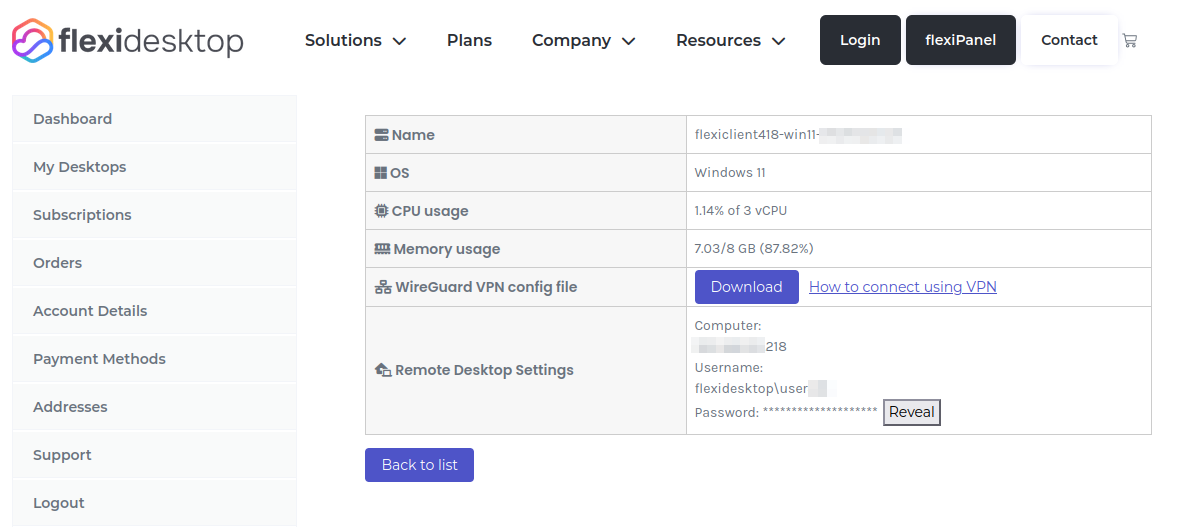Image resolution: width=1189 pixels, height=527 pixels.
Task: Click the chip icon beside CPU usage
Action: [381, 211]
